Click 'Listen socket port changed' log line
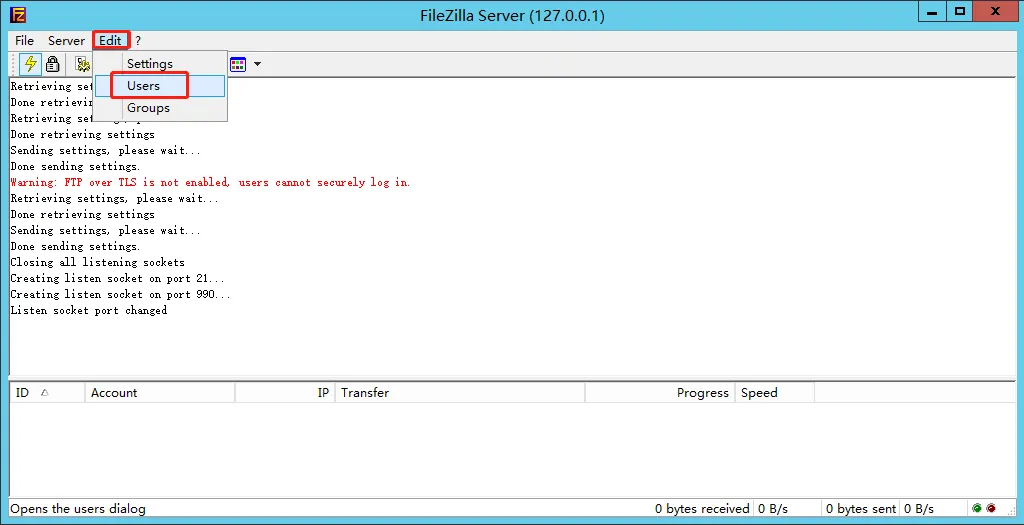 pyautogui.click(x=89, y=310)
